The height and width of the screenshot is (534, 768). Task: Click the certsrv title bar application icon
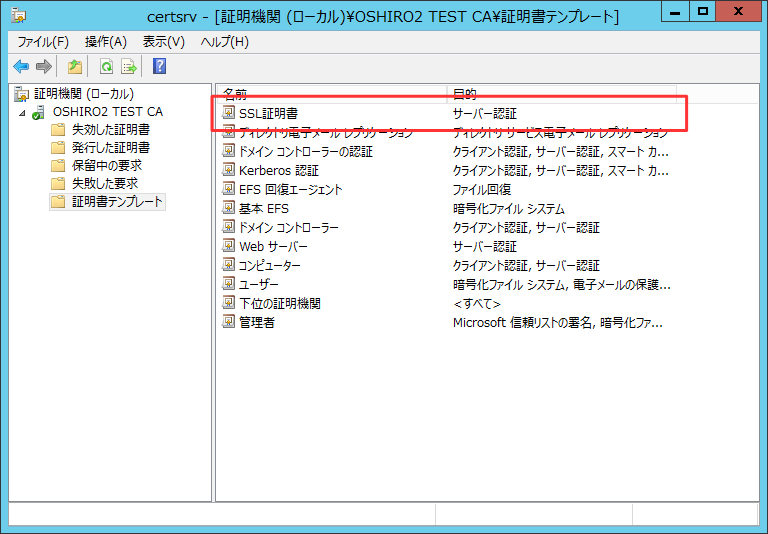click(x=19, y=16)
